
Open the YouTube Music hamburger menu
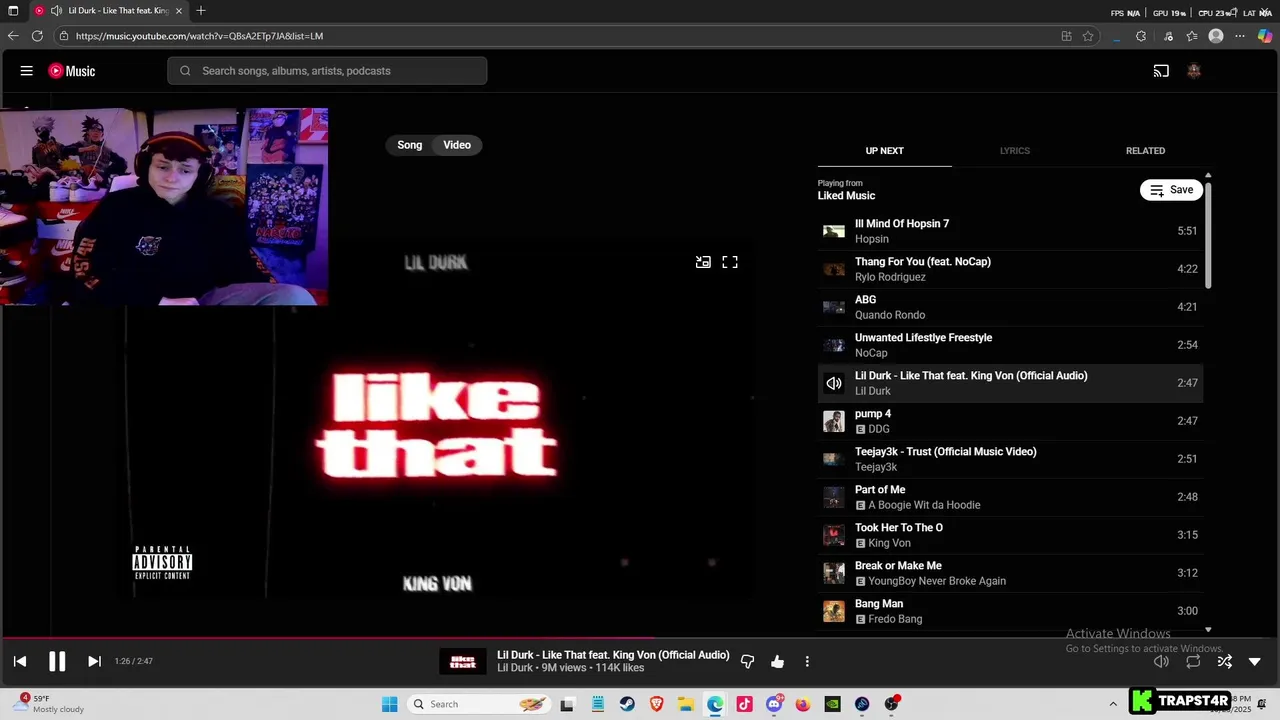pos(27,71)
